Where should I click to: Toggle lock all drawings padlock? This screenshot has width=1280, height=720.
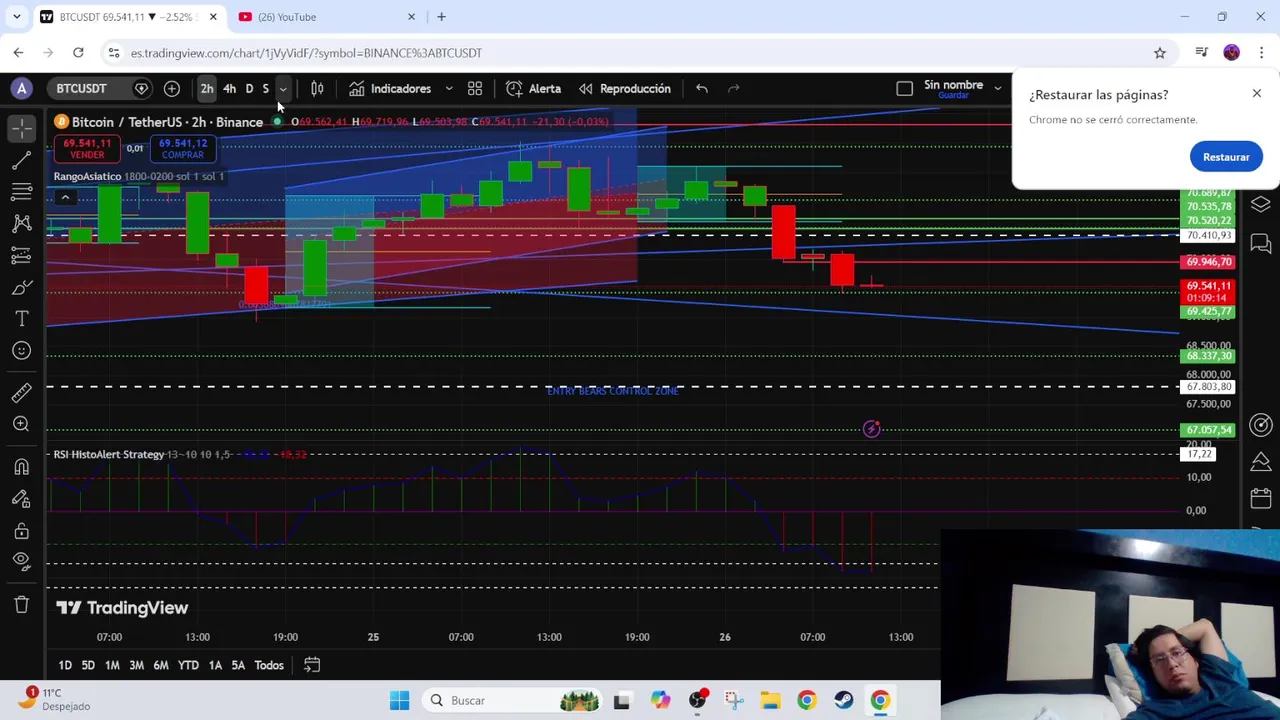coord(21,530)
